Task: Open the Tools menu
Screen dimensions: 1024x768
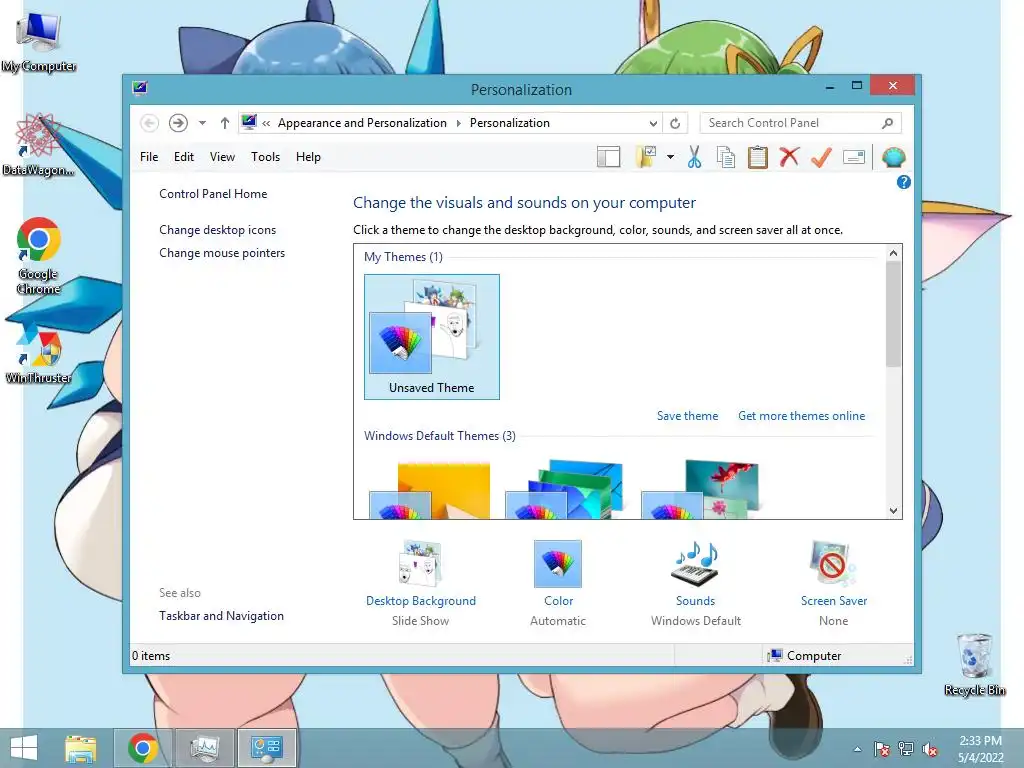Action: 265,157
